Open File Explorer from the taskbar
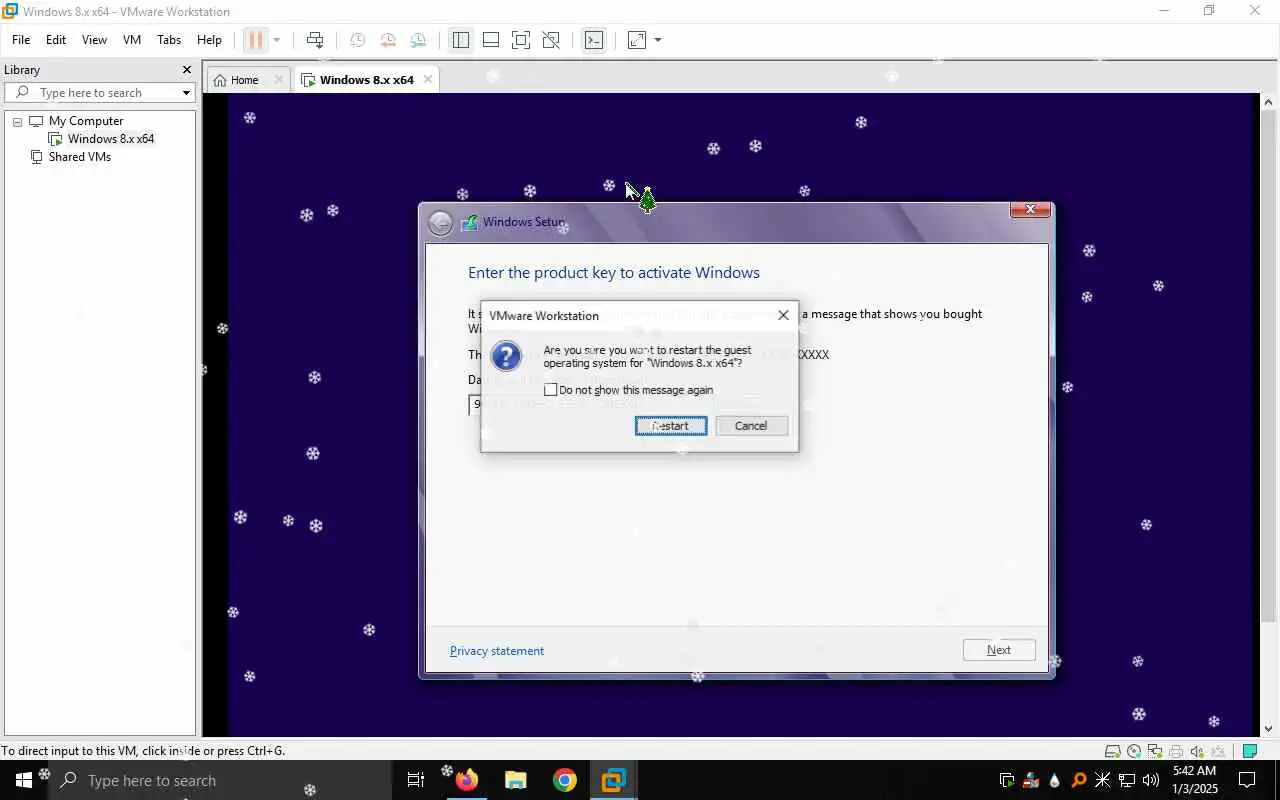This screenshot has width=1280, height=800. click(x=516, y=781)
